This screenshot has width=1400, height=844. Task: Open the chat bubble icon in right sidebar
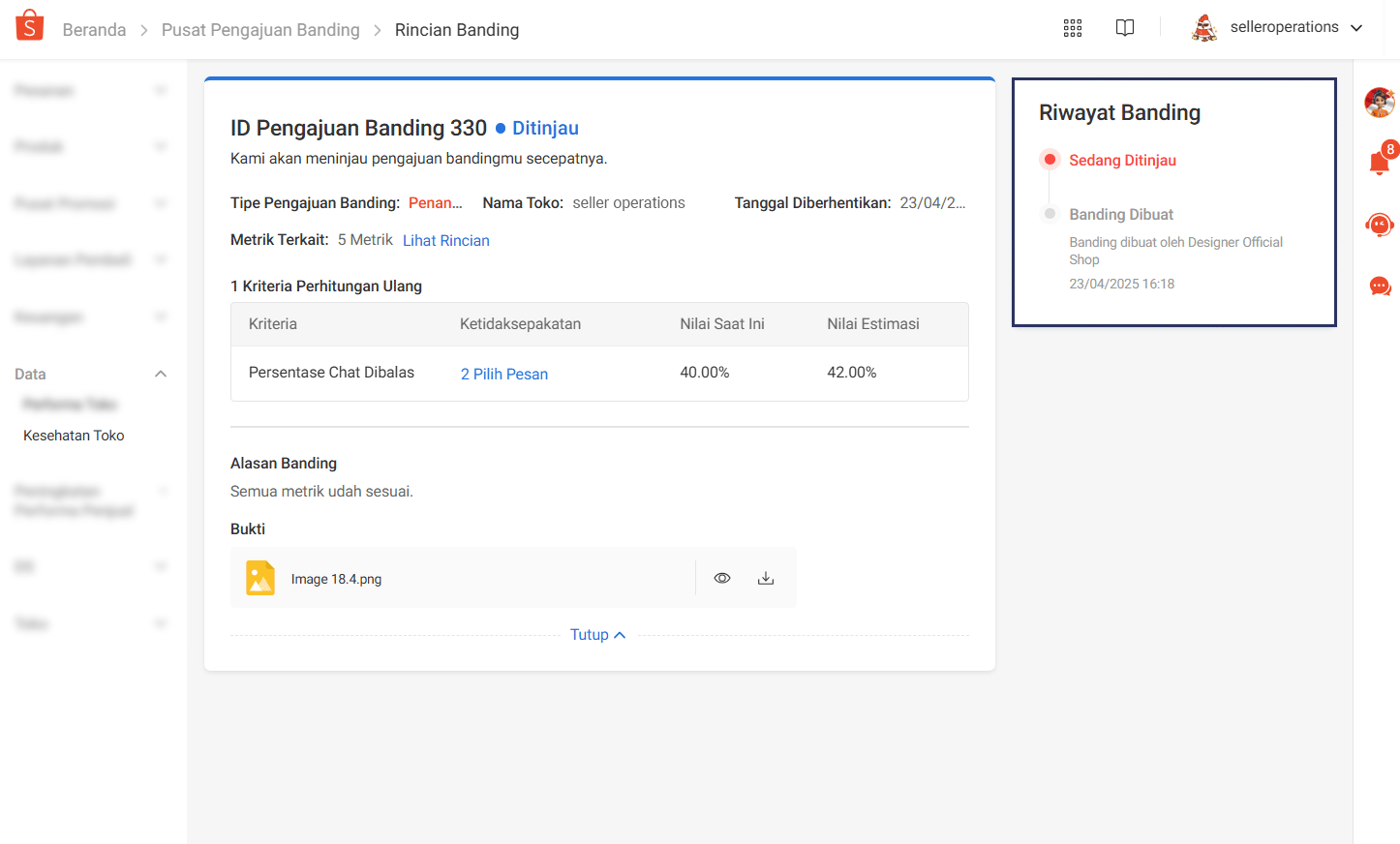[1380, 286]
